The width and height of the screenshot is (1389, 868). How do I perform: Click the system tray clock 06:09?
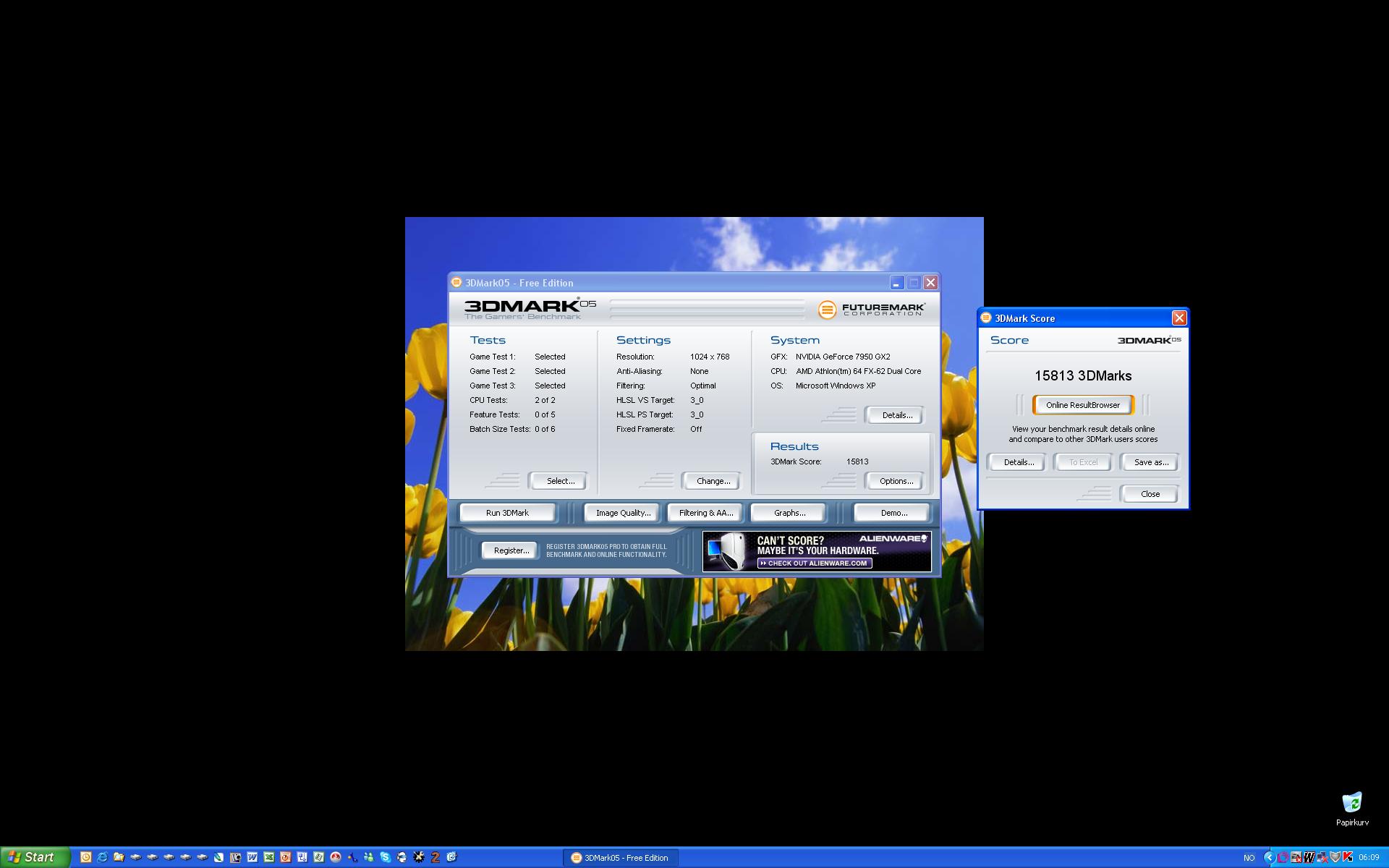pos(1369,857)
